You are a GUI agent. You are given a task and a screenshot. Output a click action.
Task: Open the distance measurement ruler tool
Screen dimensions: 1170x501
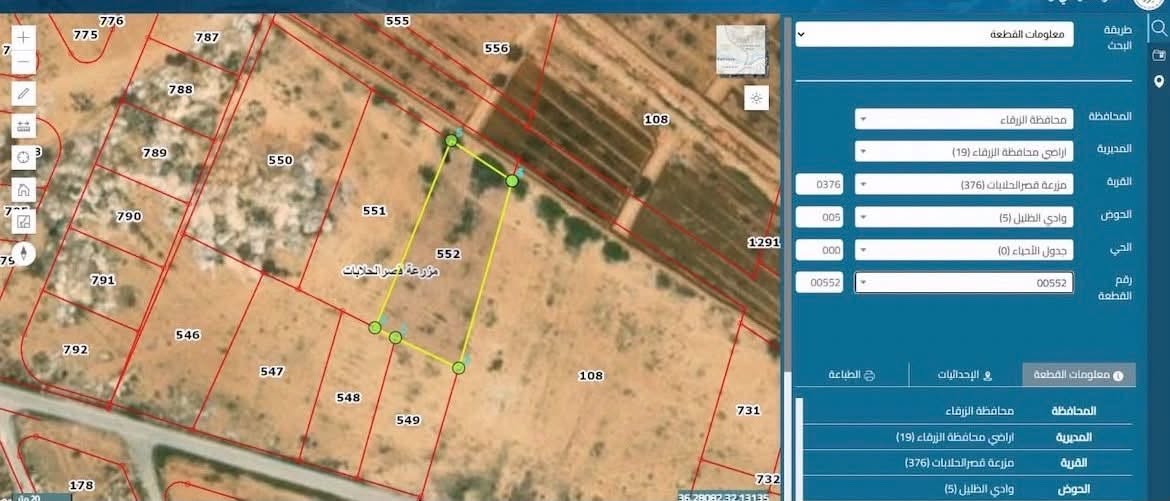[24, 125]
